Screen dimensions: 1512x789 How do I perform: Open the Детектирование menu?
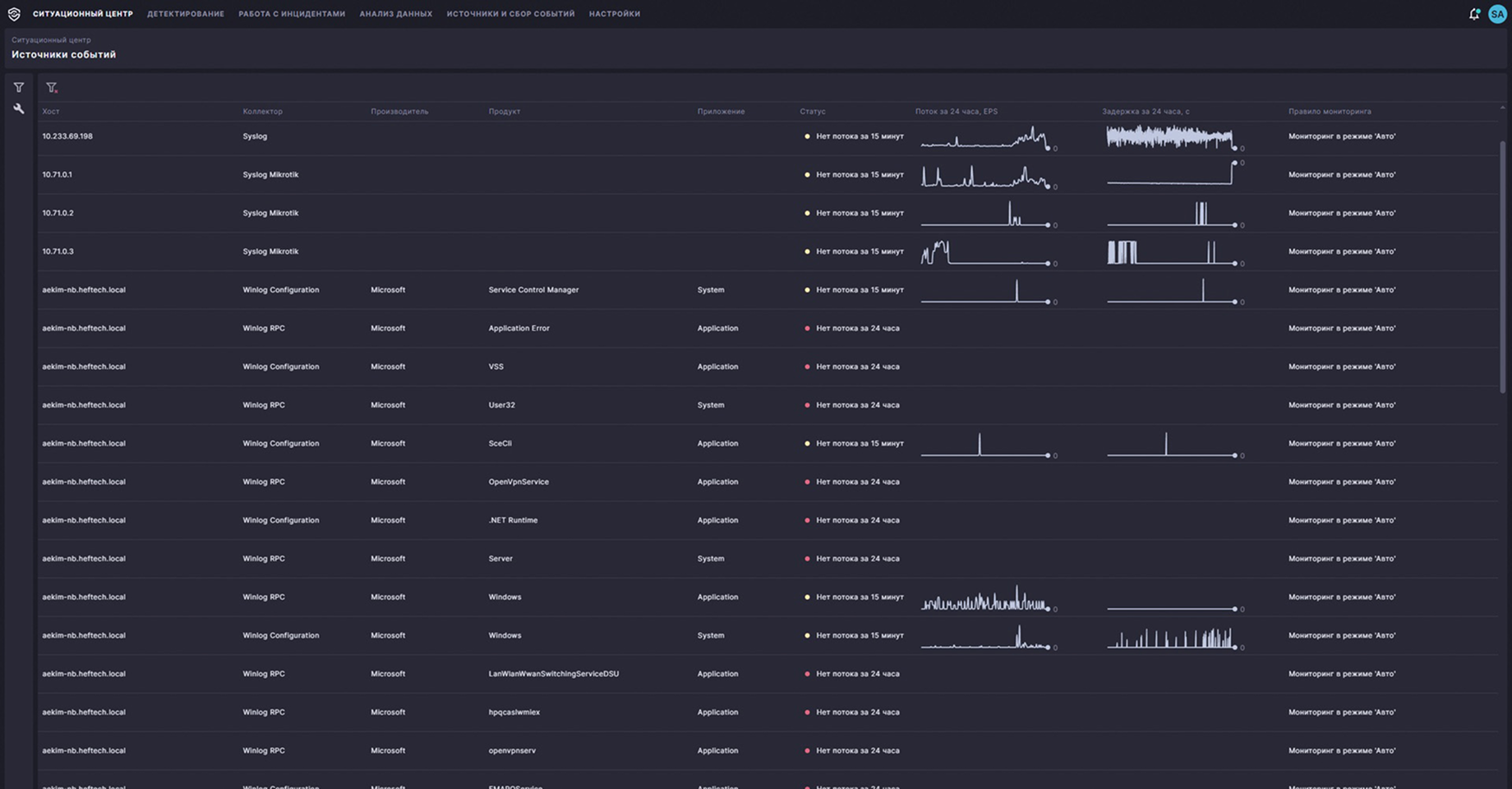point(186,14)
